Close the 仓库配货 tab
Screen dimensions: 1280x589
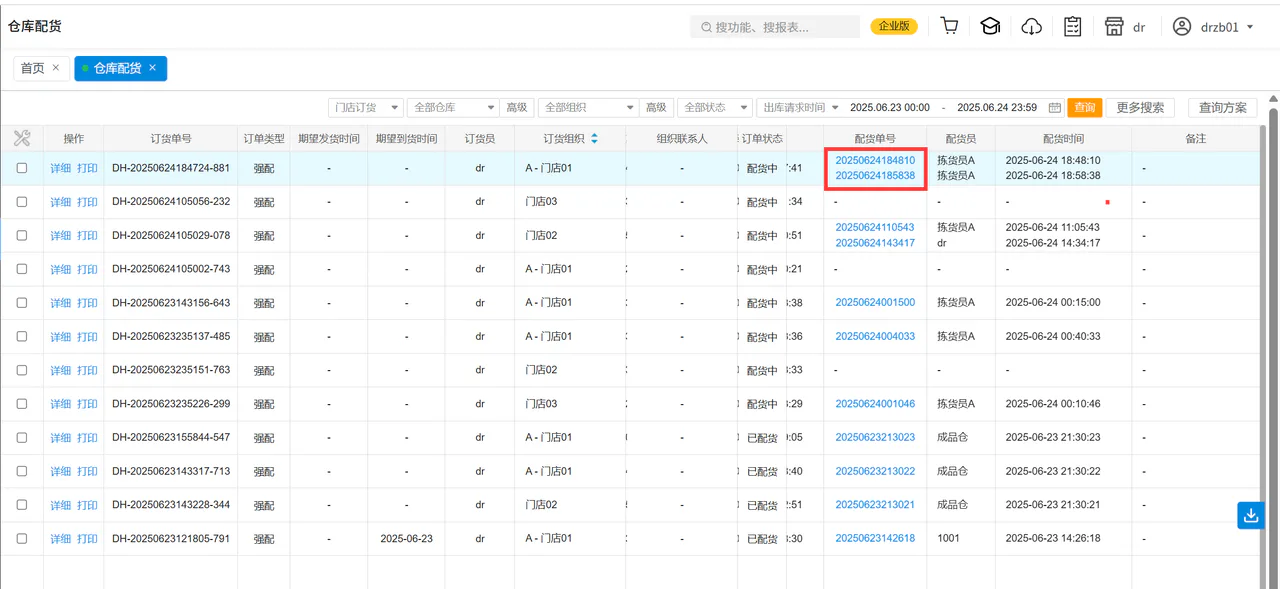152,68
